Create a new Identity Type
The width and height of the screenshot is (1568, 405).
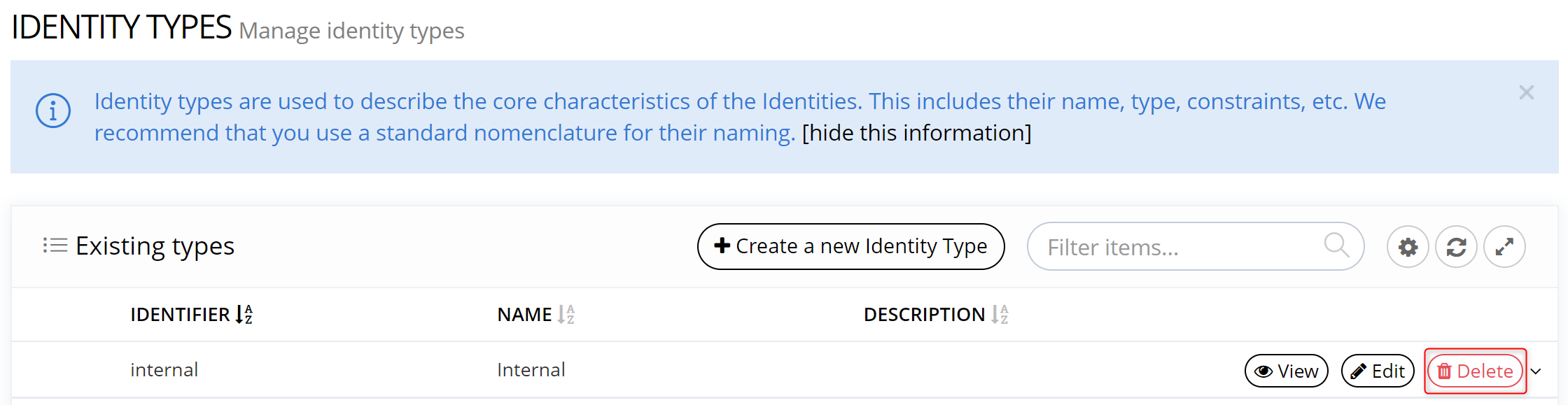pyautogui.click(x=850, y=246)
